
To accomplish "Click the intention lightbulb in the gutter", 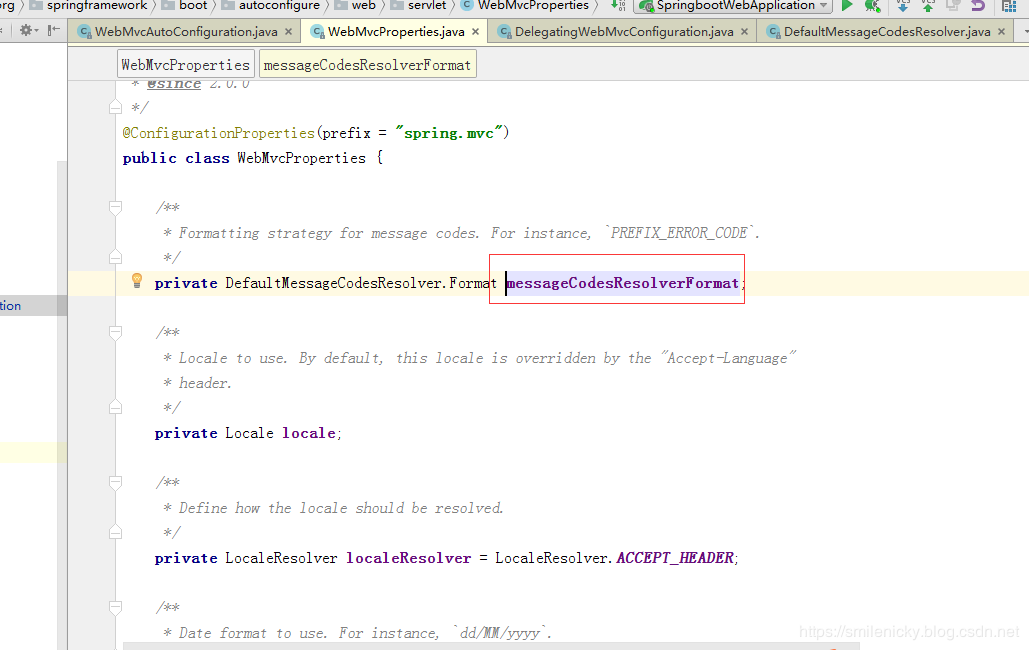I will click(x=136, y=280).
